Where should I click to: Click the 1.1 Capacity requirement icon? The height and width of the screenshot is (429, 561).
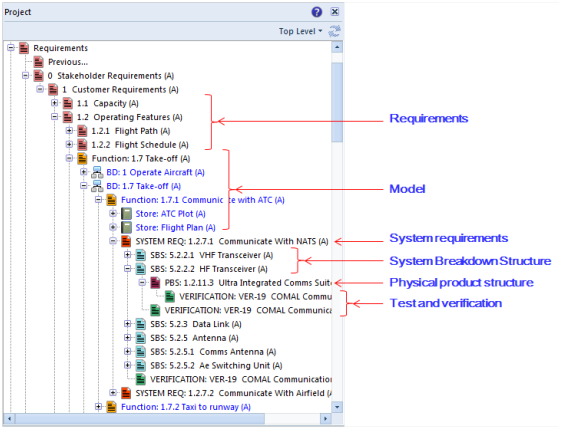pyautogui.click(x=68, y=103)
